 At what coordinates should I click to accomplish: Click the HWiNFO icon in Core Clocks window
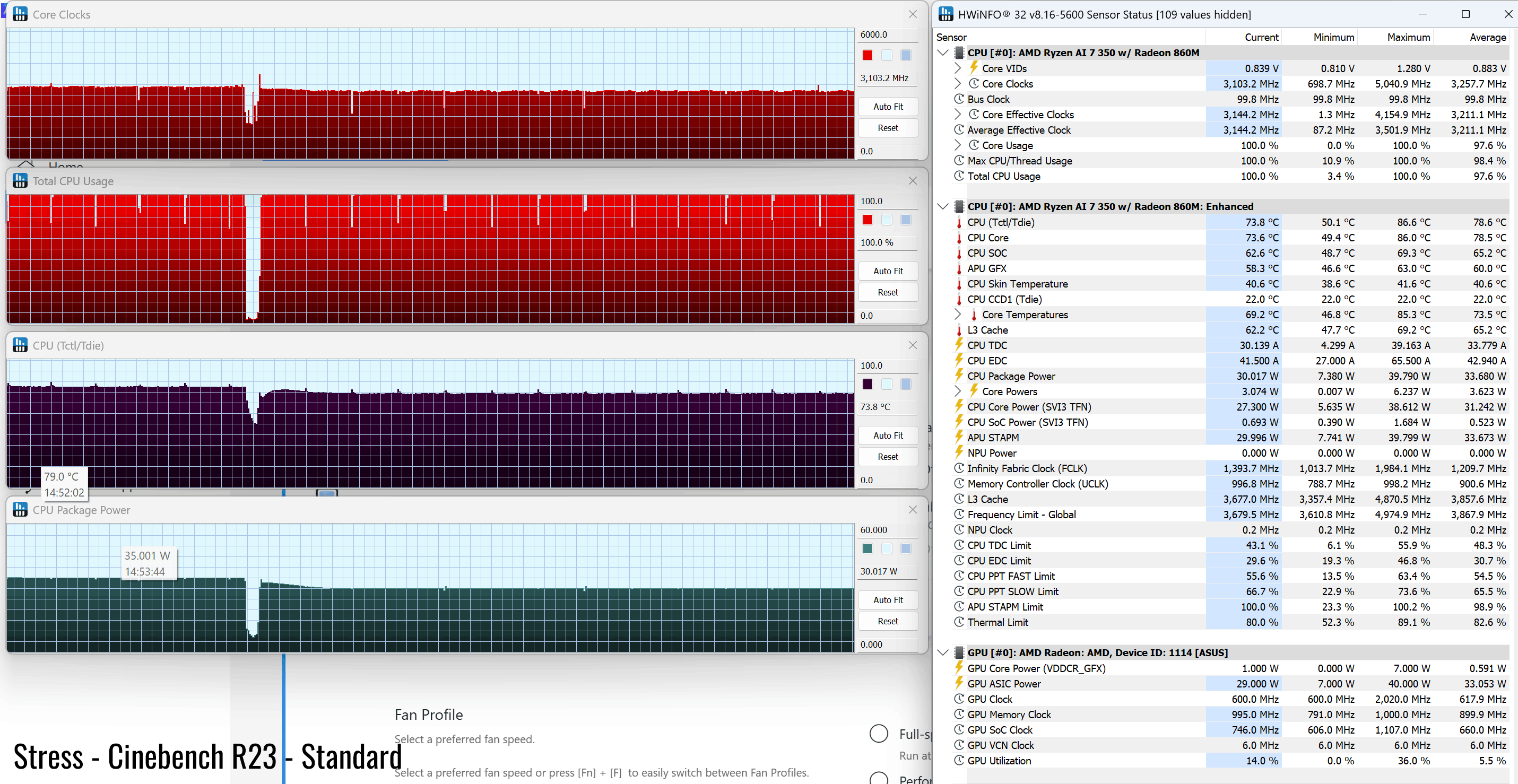click(20, 14)
